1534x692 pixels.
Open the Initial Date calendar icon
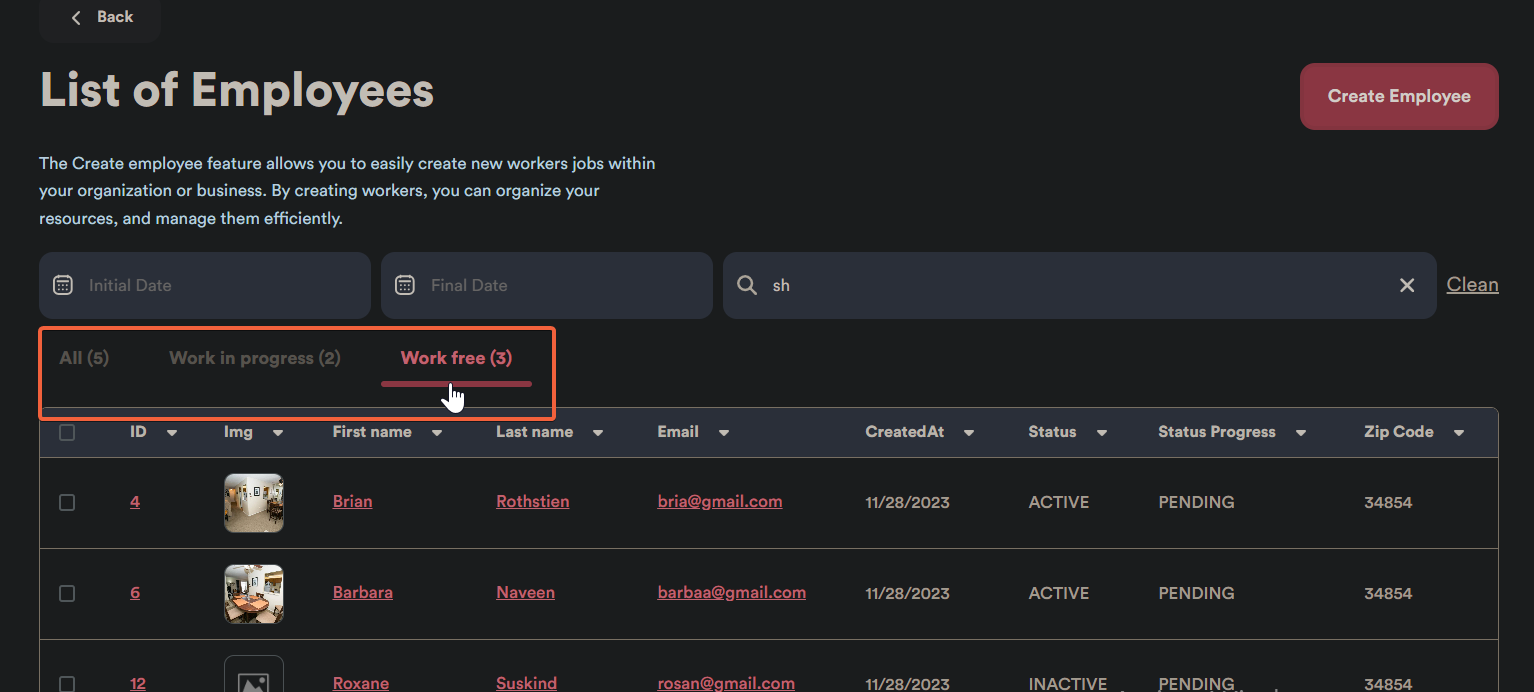point(63,285)
